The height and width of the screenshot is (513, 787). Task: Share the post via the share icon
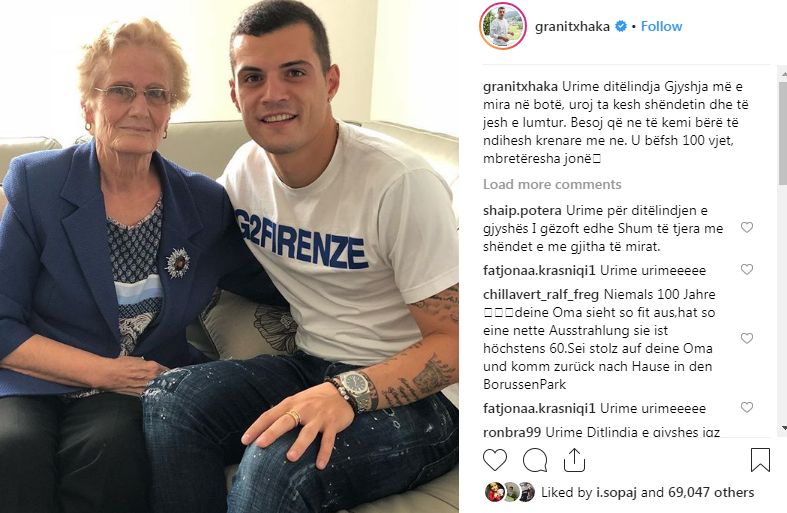pyautogui.click(x=574, y=460)
